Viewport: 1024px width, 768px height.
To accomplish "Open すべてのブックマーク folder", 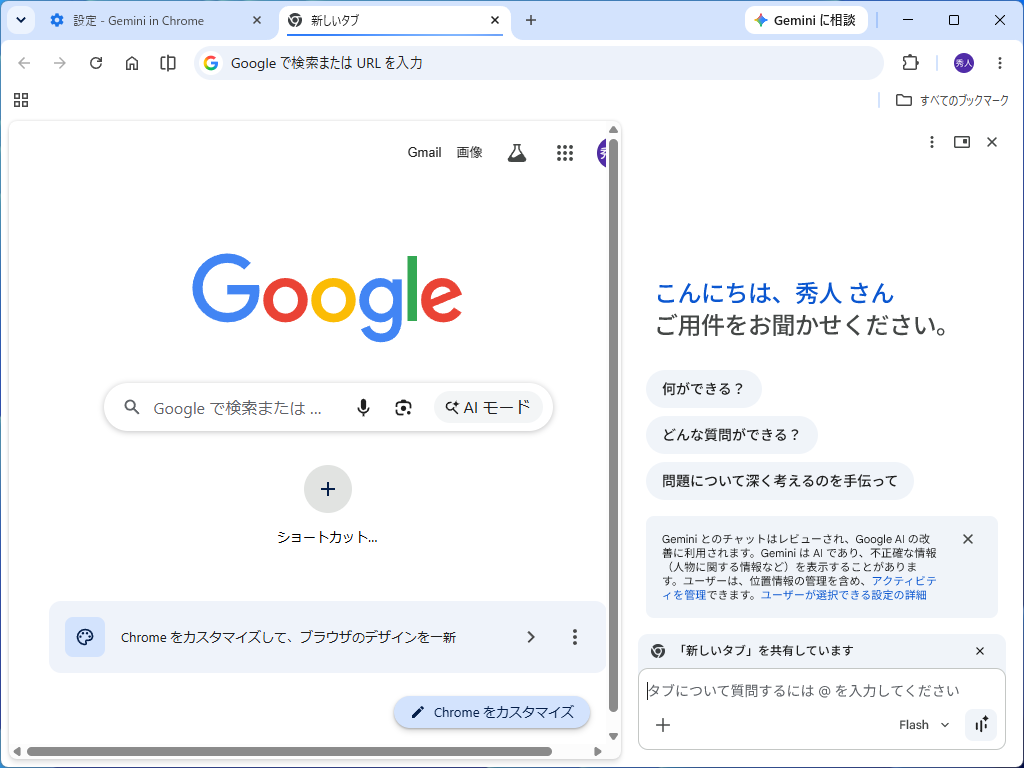I will pos(952,100).
